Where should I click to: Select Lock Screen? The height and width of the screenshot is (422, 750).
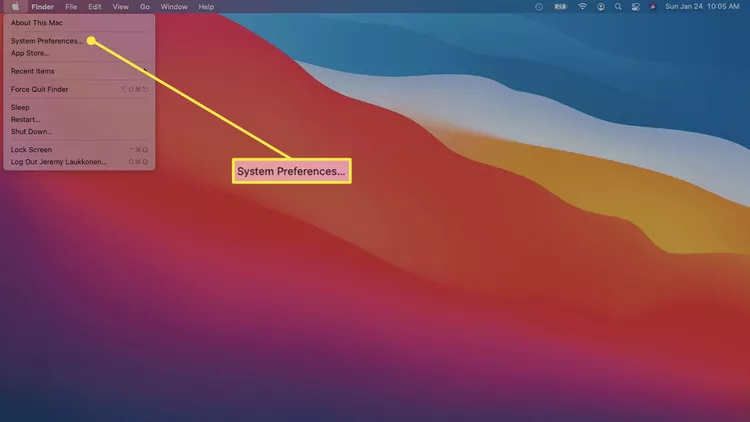[79, 150]
